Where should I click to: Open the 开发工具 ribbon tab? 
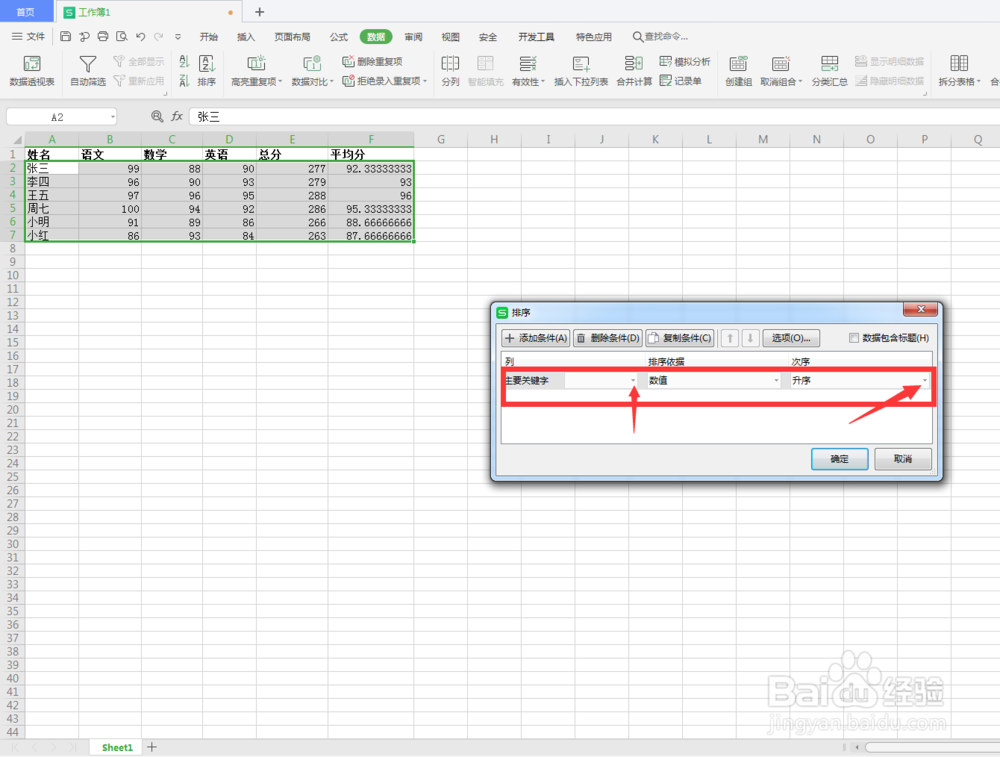(x=536, y=36)
